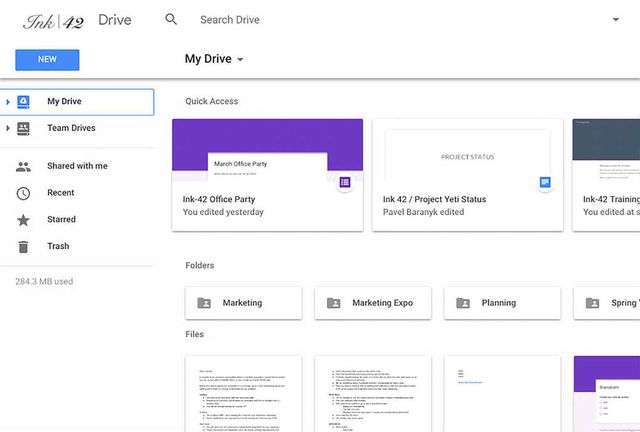Expand My Drive tree arrow in sidebar
This screenshot has height=432, width=640.
coord(8,102)
